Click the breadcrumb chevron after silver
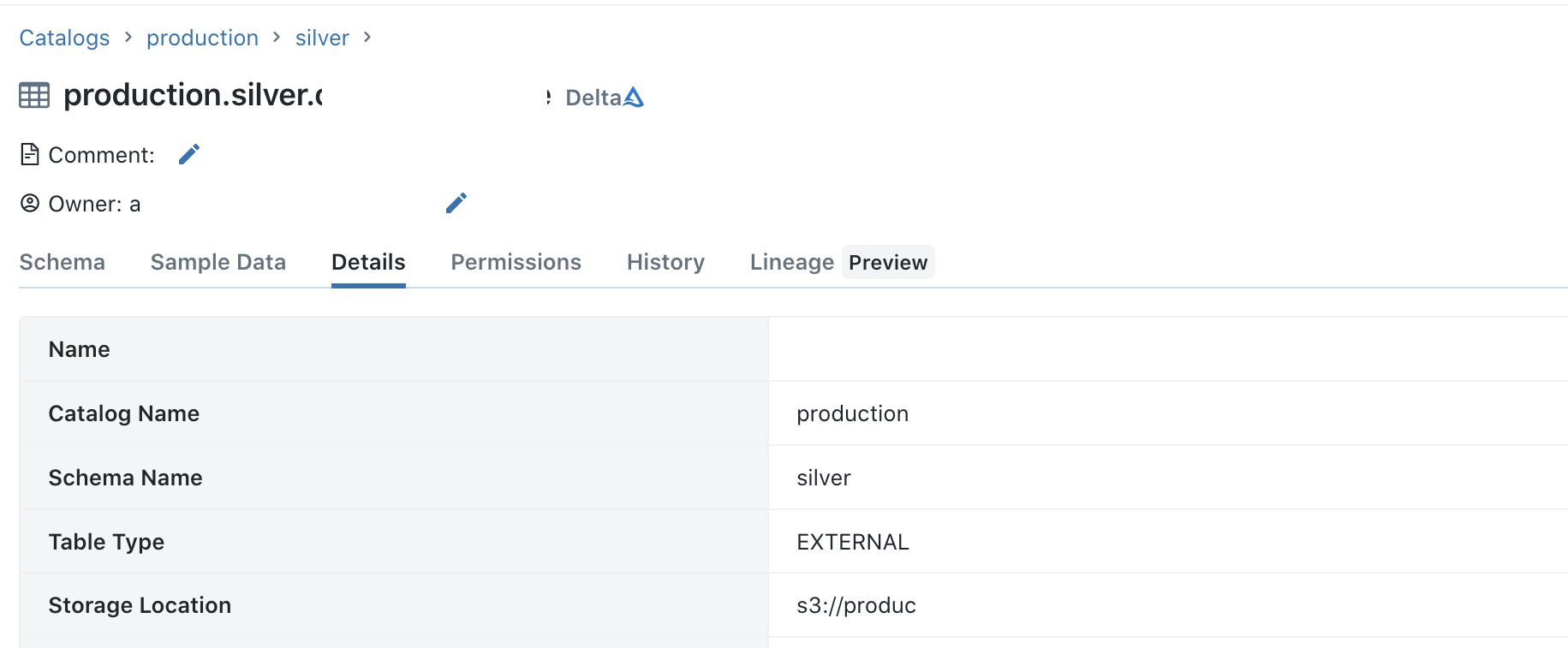Viewport: 1568px width, 648px height. click(x=367, y=38)
